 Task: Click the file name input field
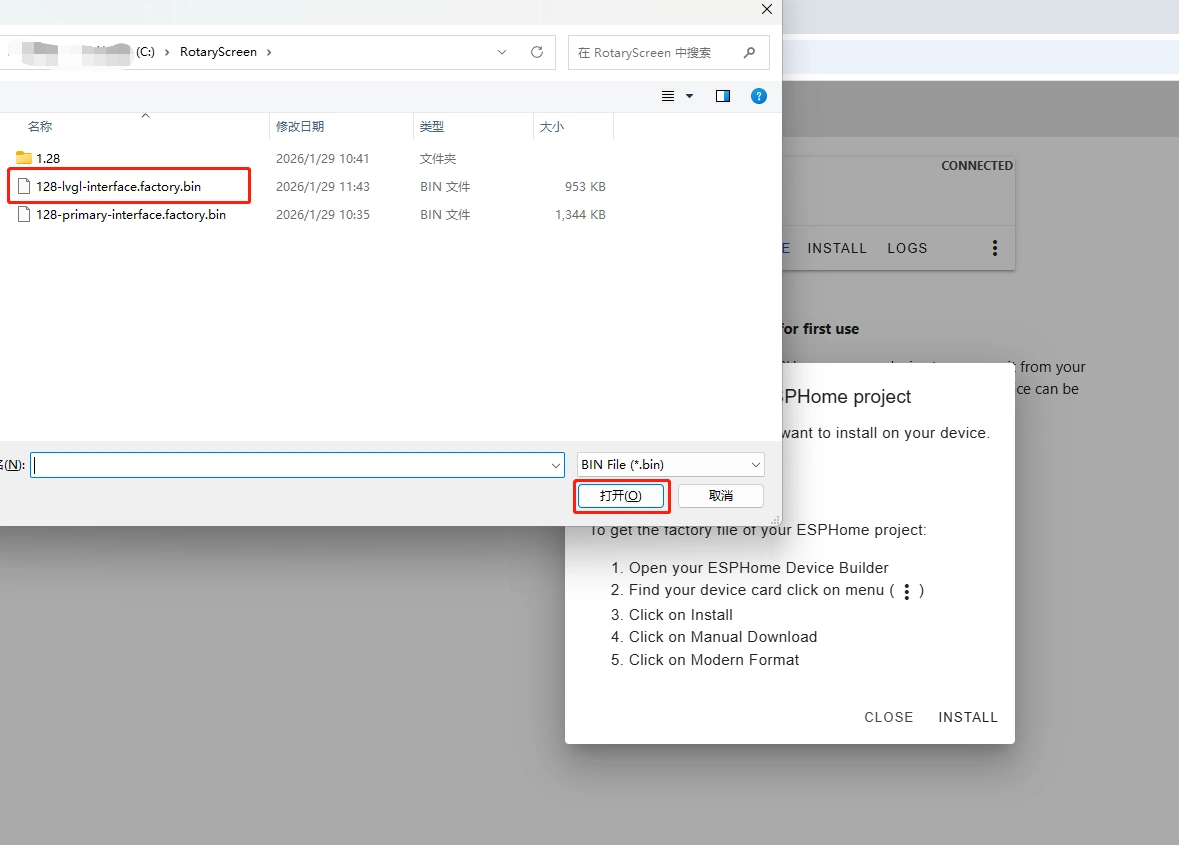[x=290, y=465]
